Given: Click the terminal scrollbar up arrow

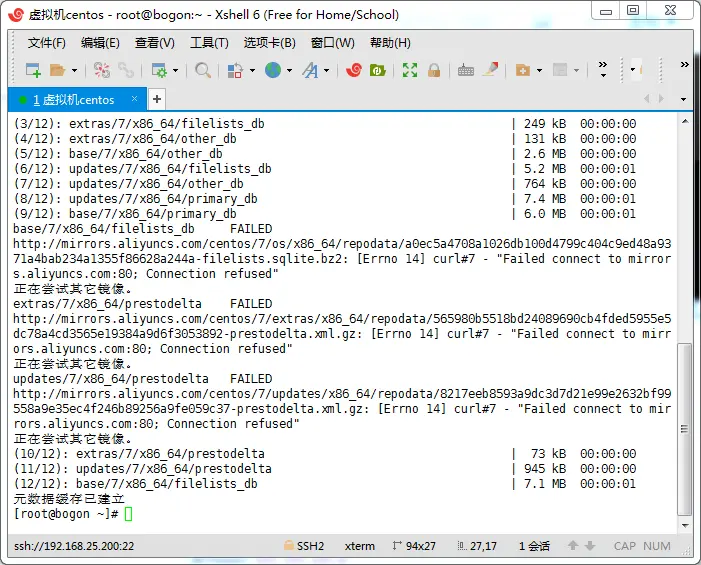Looking at the screenshot, I should tap(685, 121).
